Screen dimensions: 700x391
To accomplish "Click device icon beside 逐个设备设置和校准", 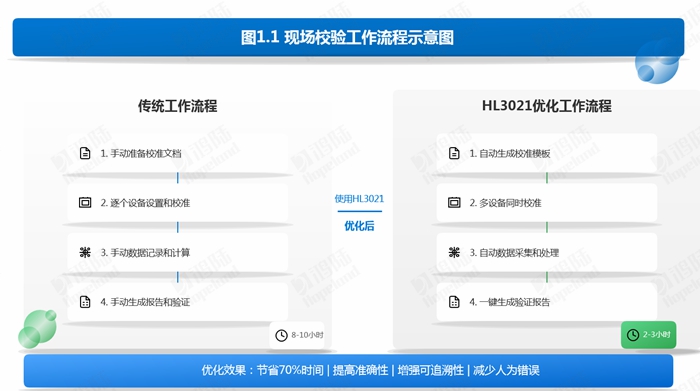I will 85,203.
